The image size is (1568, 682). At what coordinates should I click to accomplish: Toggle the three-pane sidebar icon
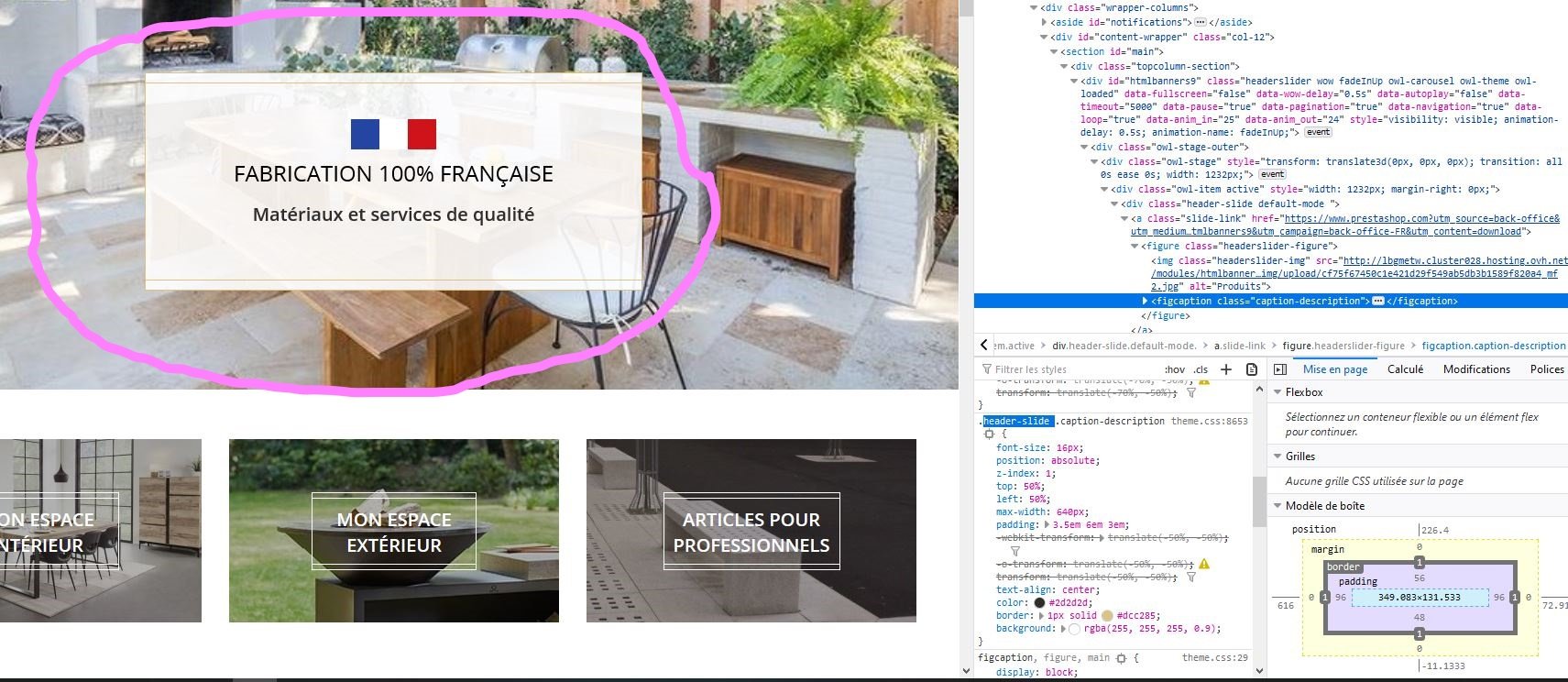pos(1280,369)
